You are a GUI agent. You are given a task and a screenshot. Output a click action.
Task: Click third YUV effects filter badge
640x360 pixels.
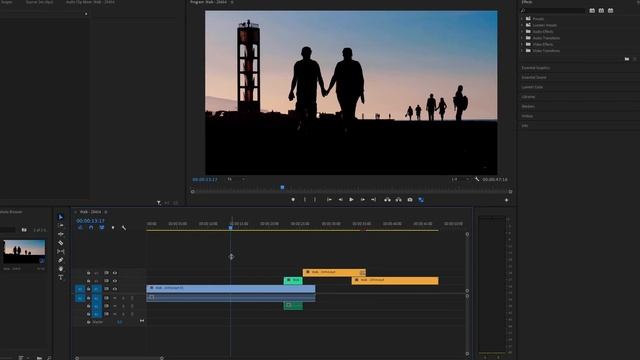point(611,11)
